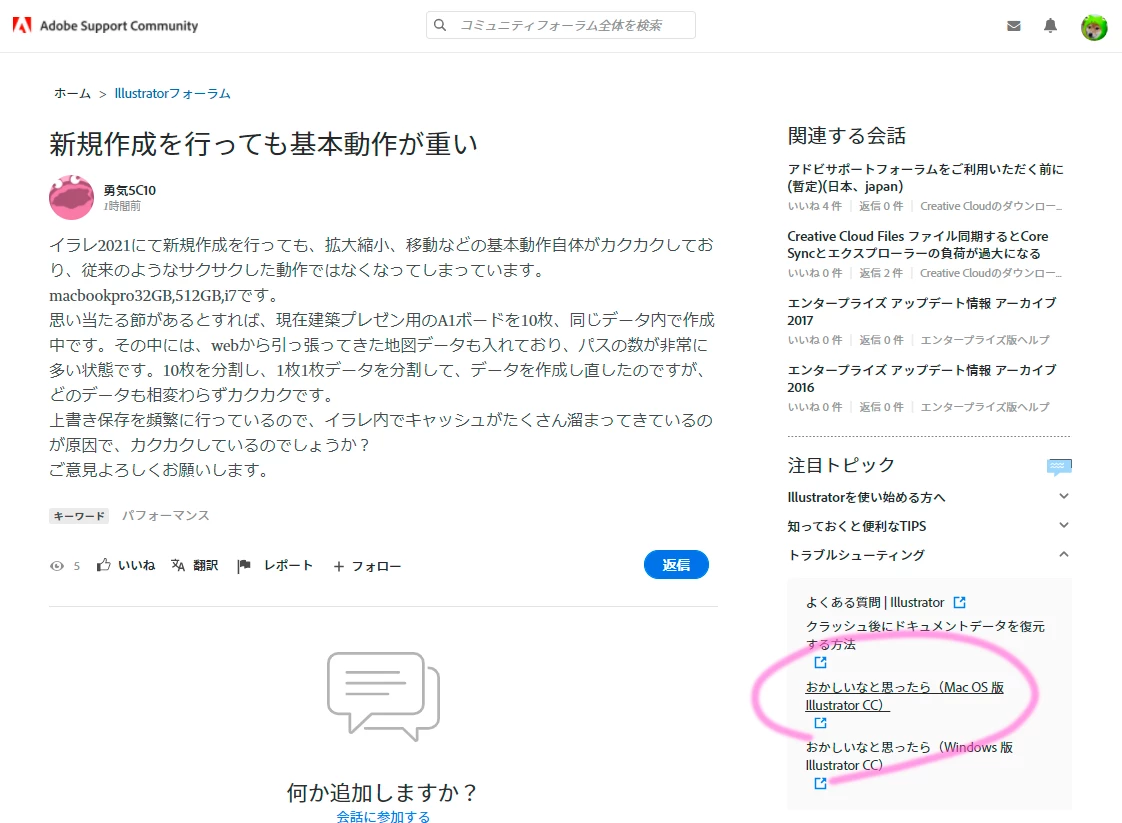The image size is (1122, 823).
Task: Open よくある質問 | Illustrator link
Action: point(875,603)
